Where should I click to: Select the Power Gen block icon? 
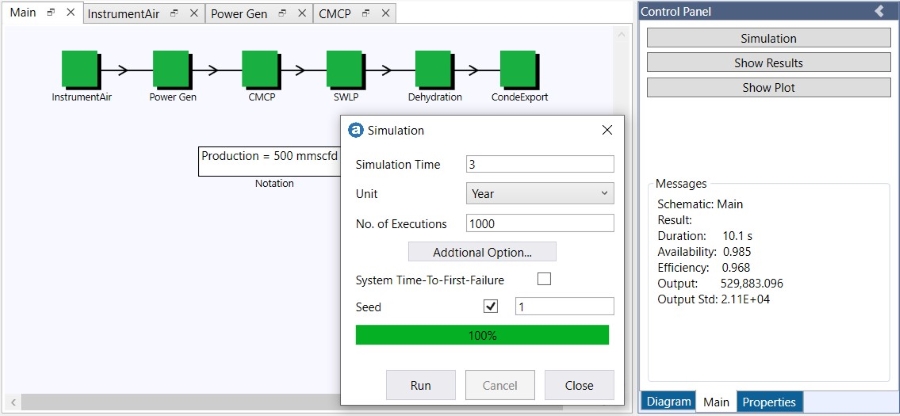pos(171,71)
